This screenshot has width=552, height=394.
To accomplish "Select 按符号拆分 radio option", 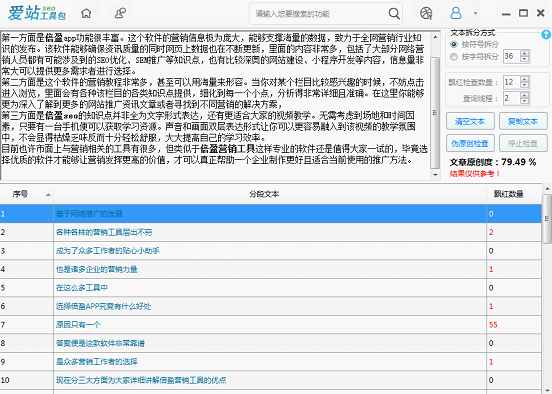I will point(454,44).
